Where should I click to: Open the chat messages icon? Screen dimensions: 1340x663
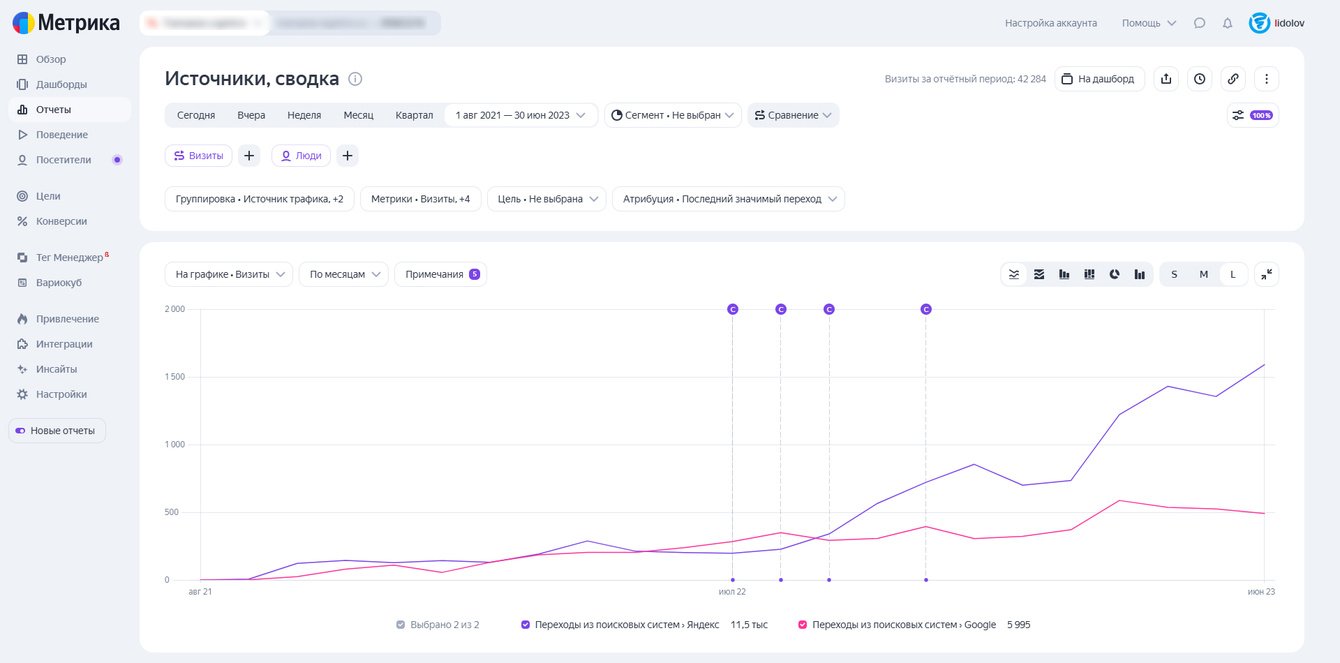[x=1199, y=23]
